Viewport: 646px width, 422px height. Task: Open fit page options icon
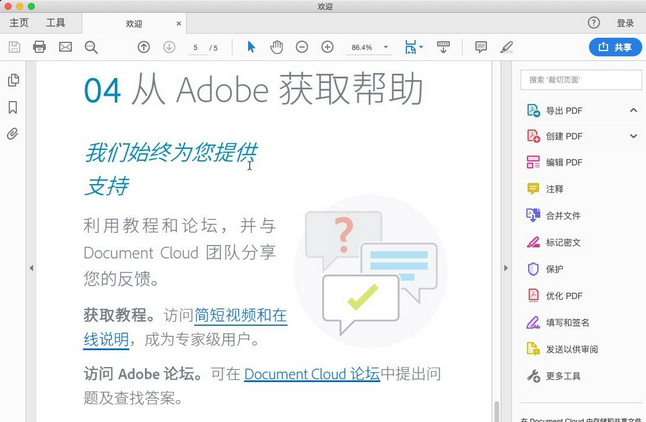click(413, 47)
